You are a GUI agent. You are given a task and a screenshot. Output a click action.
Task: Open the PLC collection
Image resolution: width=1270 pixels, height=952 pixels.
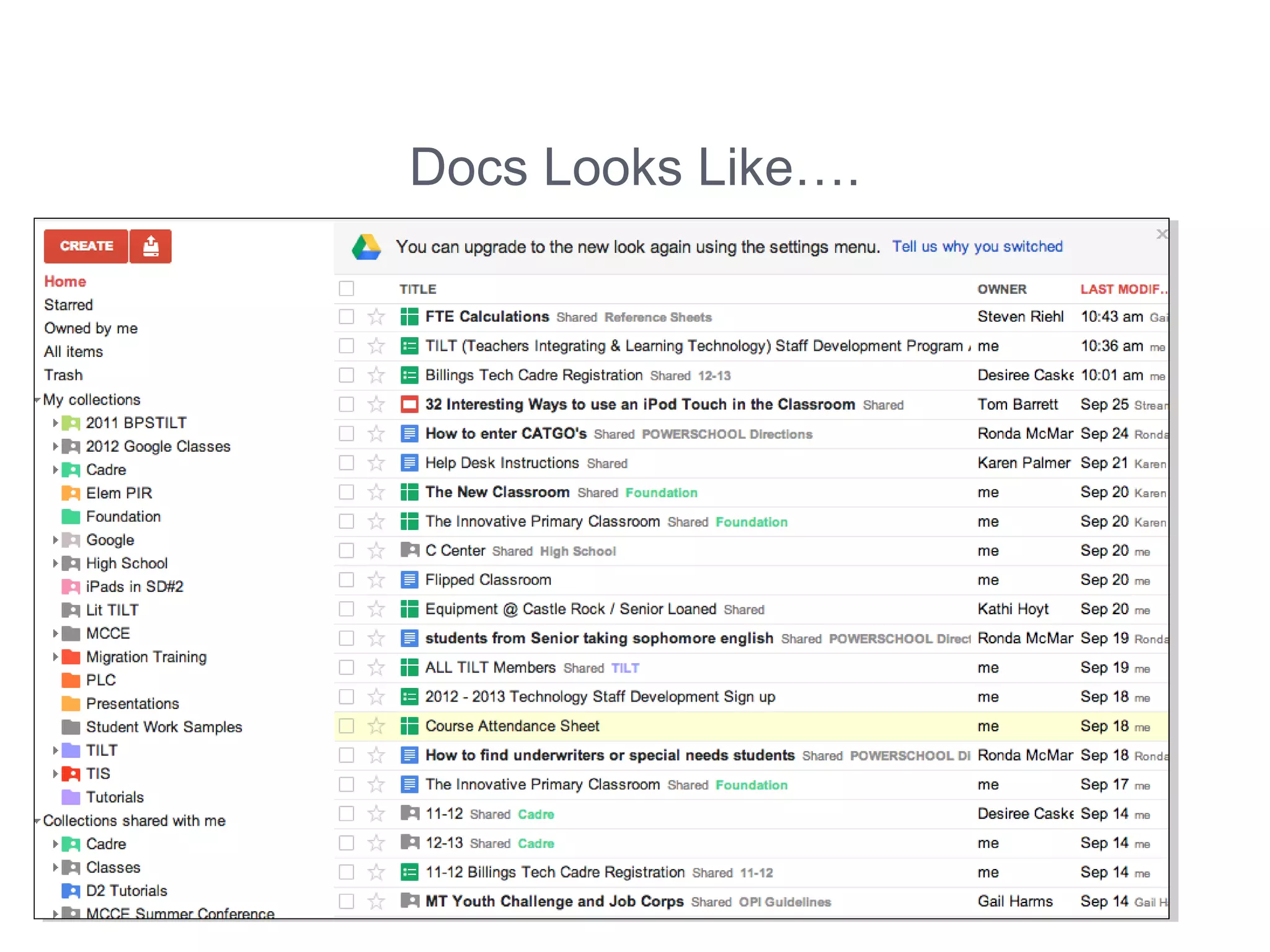point(101,681)
